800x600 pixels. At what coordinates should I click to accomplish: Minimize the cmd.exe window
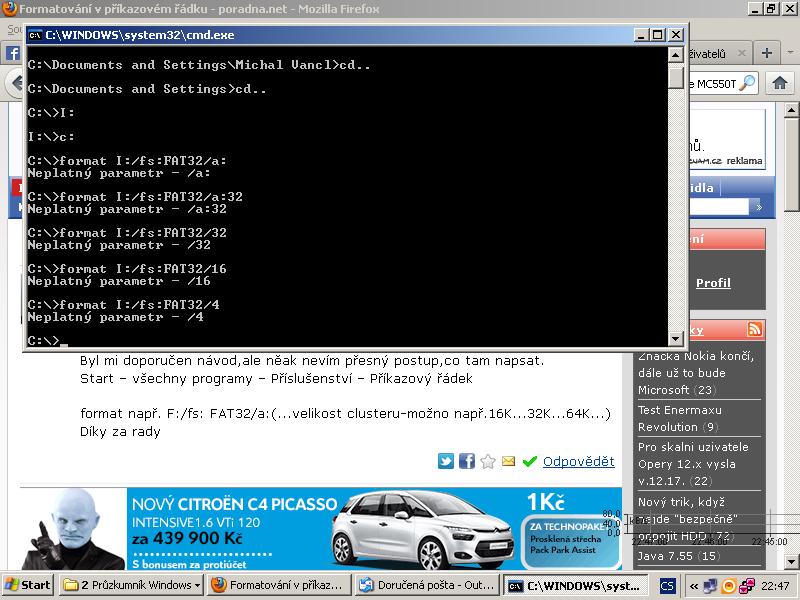tap(642, 35)
